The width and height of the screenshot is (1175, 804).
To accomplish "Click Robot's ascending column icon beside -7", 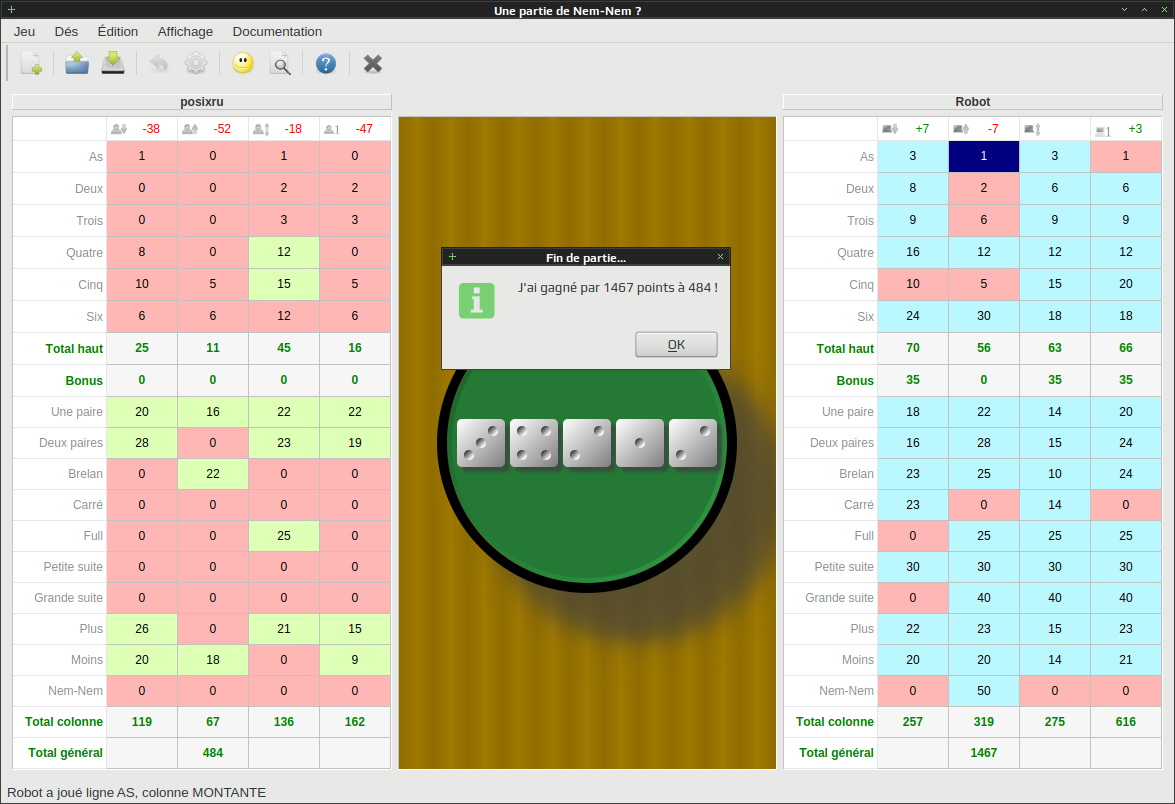I will 961,129.
